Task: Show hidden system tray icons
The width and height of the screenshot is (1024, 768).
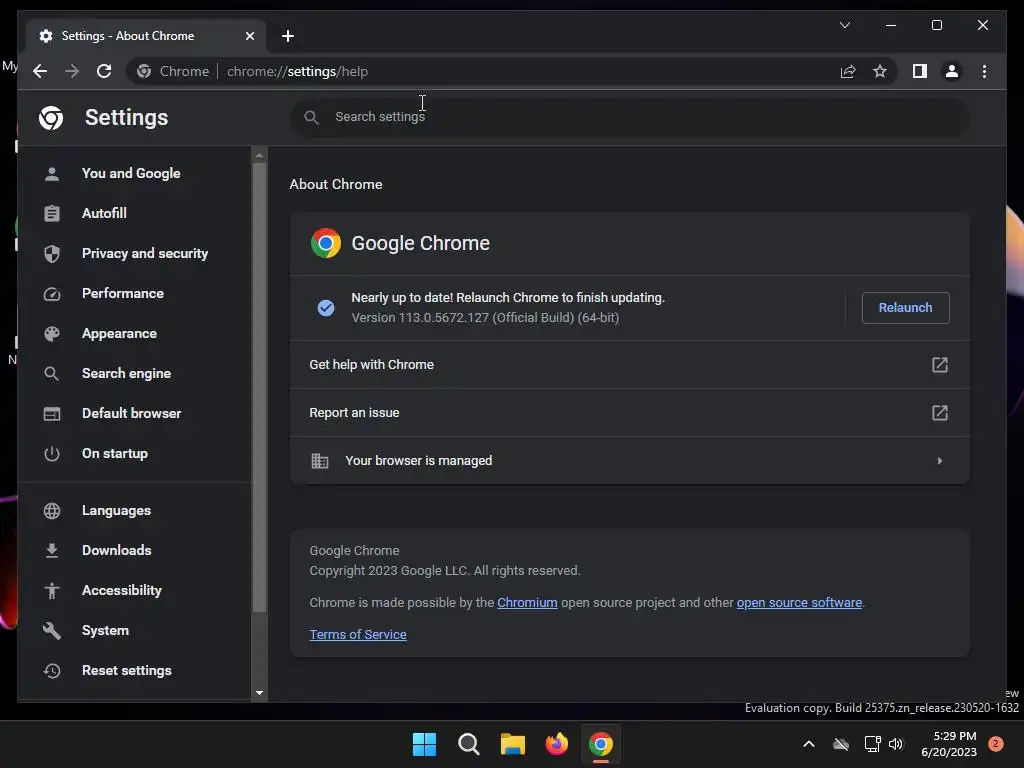Action: (x=808, y=744)
